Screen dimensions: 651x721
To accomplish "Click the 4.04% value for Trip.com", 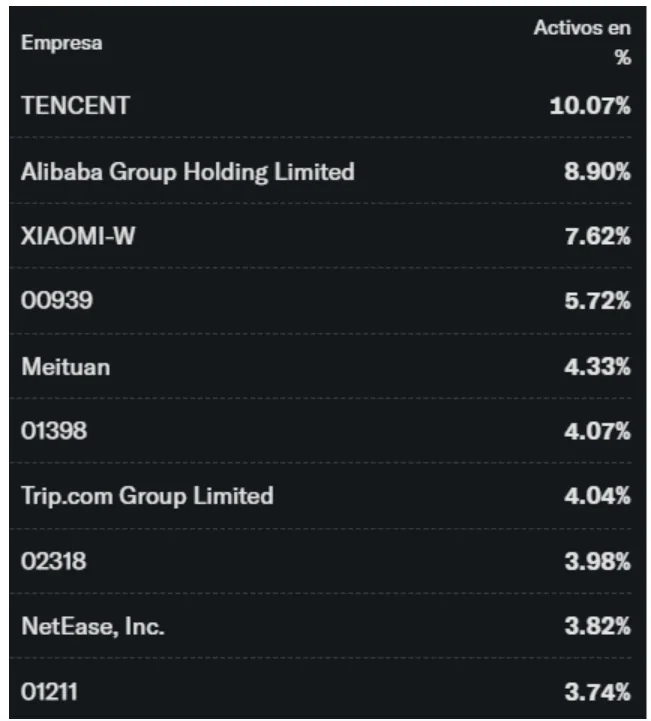I will tap(597, 496).
